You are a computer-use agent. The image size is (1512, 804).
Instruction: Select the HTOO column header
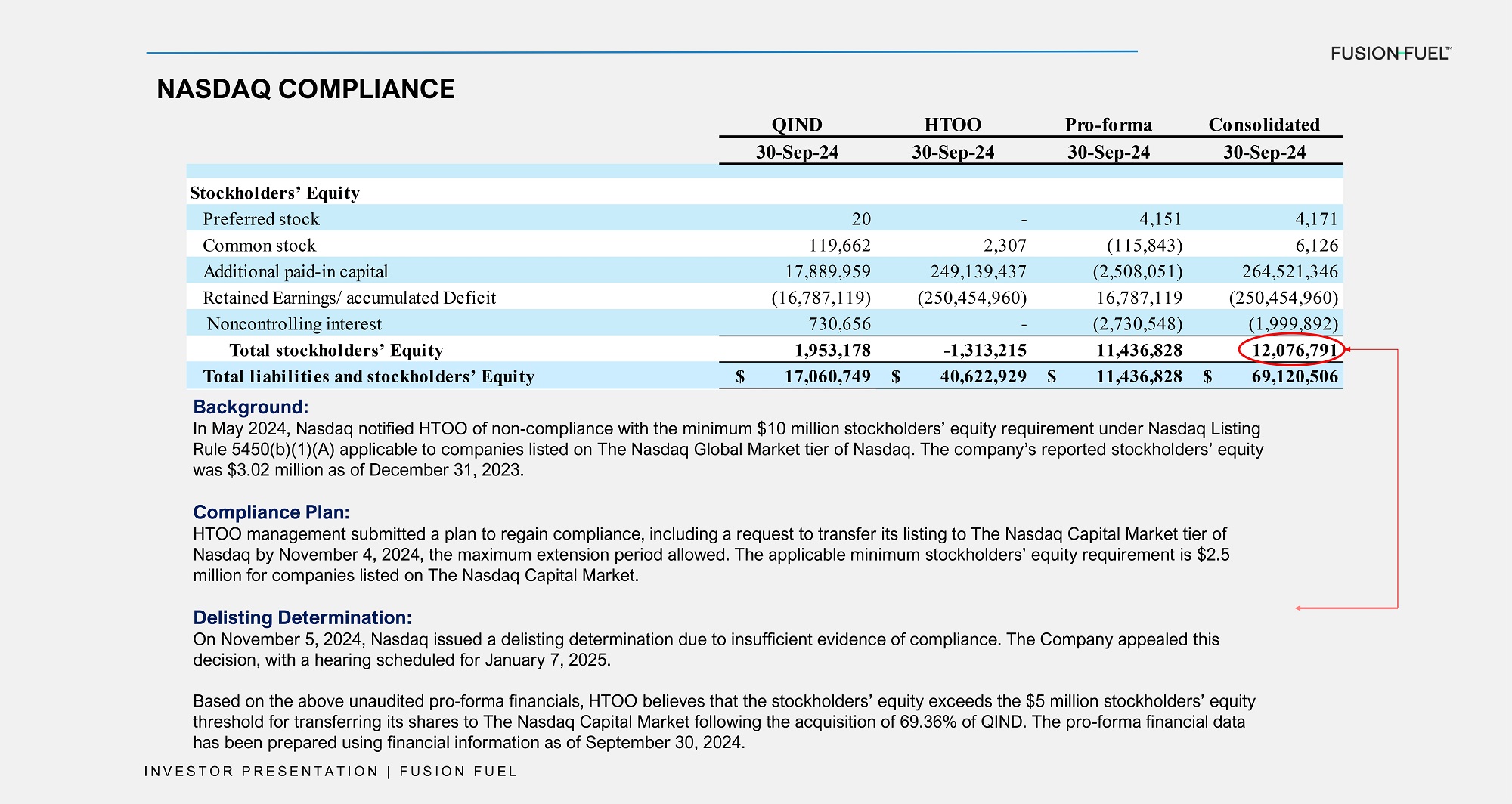pos(952,125)
